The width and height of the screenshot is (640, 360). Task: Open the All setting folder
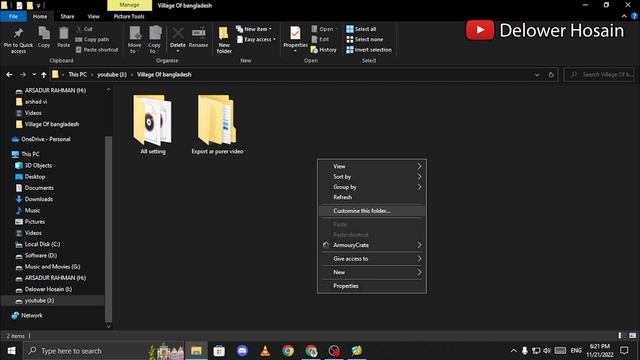click(153, 124)
